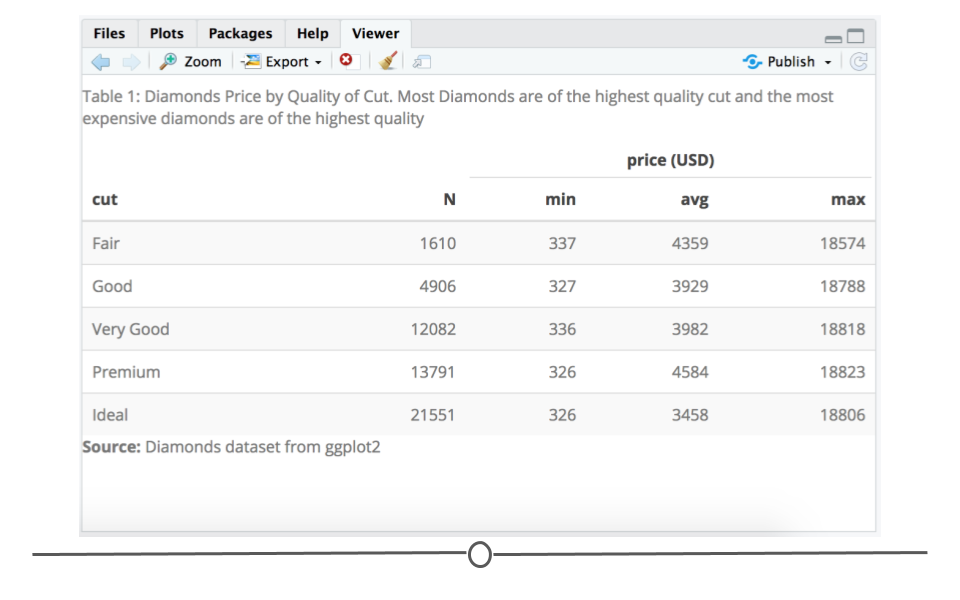Remove current viewer item with red X icon
This screenshot has width=960, height=600.
pos(346,60)
